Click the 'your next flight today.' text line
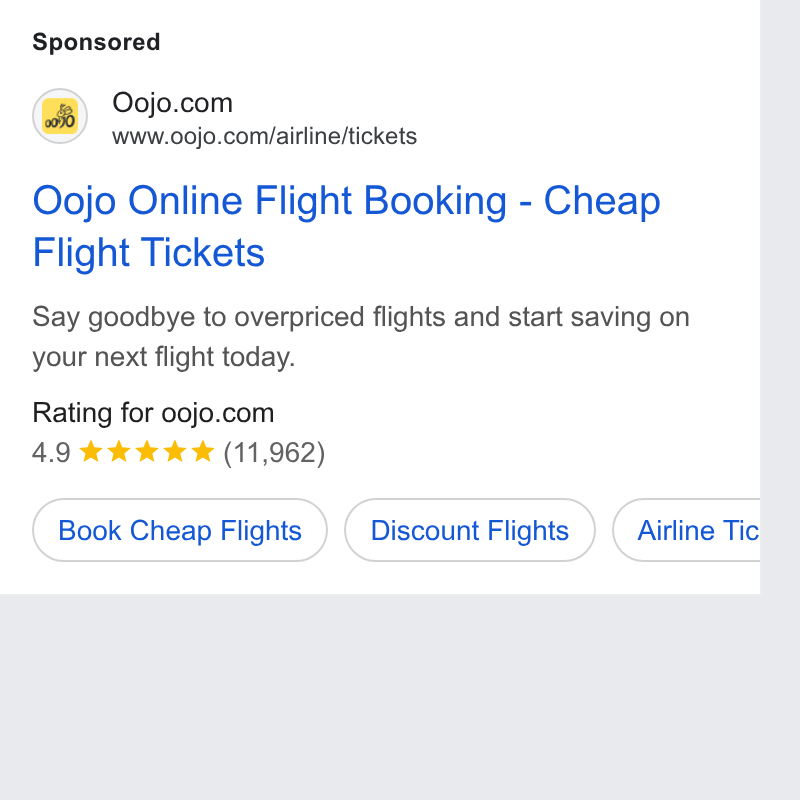800x800 pixels. coord(164,357)
